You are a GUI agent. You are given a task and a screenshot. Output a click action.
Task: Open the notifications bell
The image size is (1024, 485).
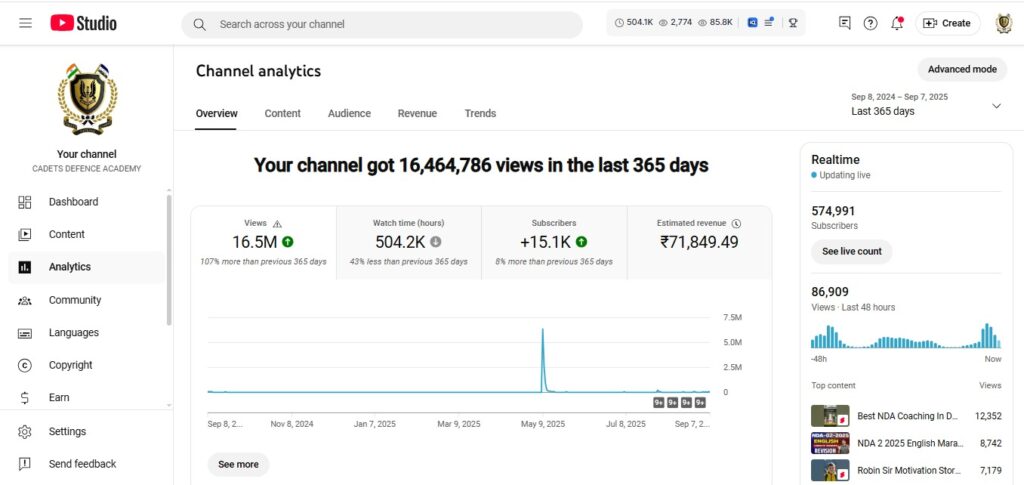coord(897,23)
